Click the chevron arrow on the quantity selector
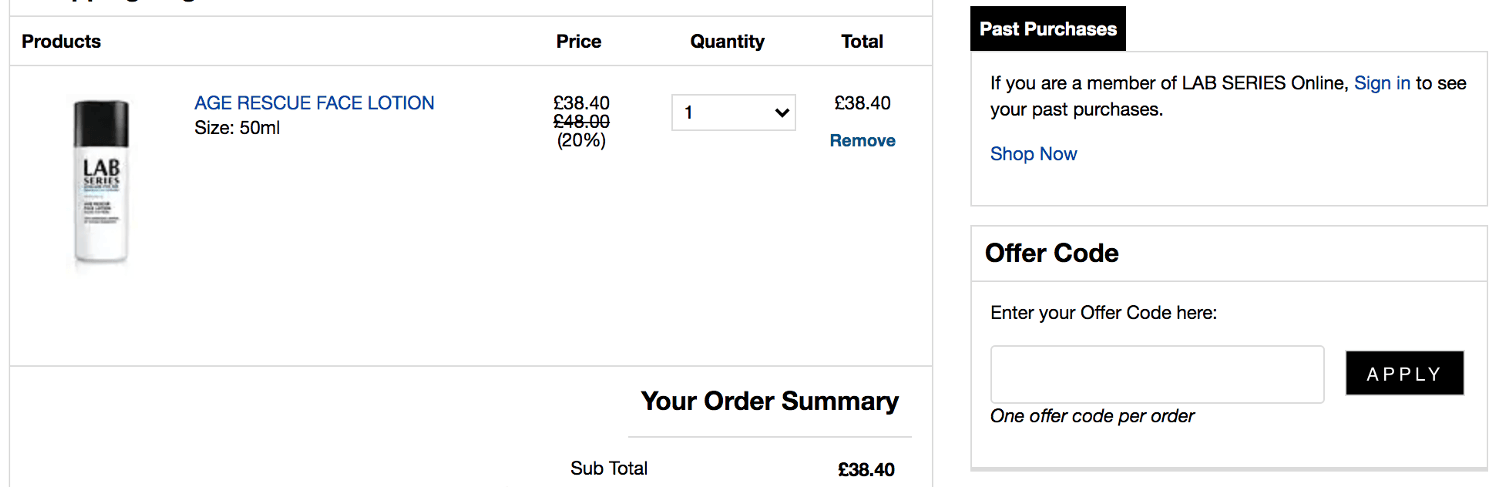 pos(782,113)
